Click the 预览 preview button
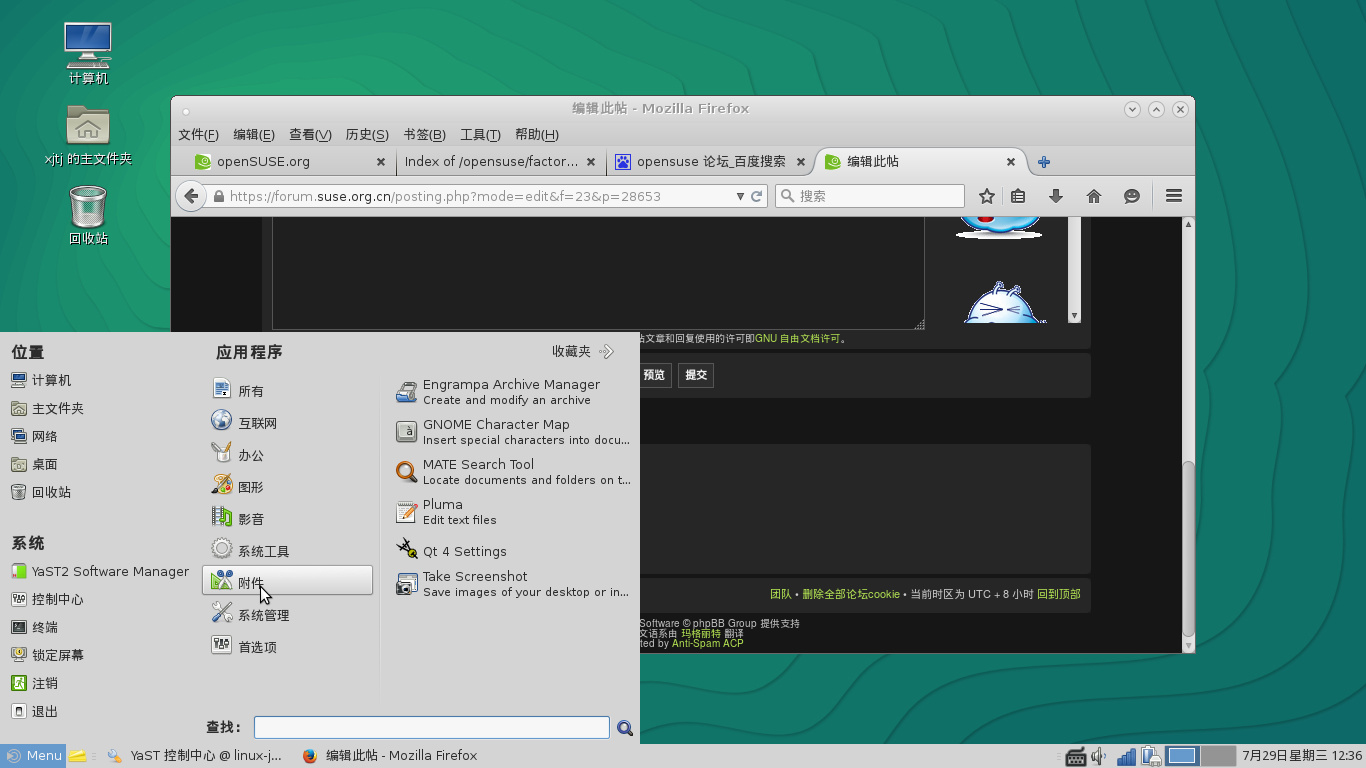The image size is (1366, 768). pyautogui.click(x=654, y=375)
